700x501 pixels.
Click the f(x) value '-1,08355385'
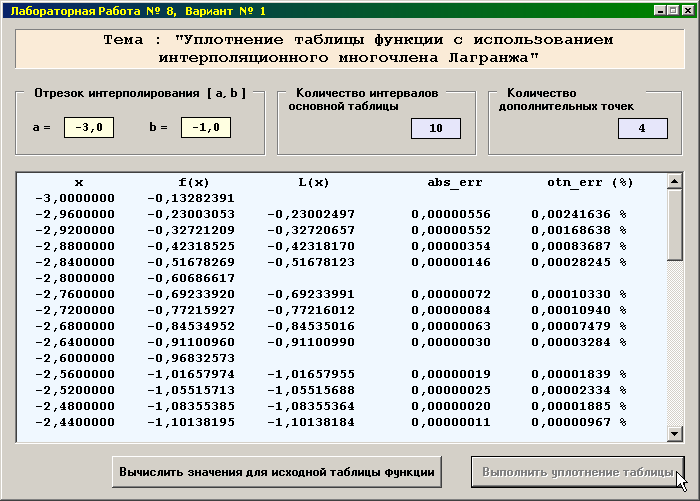pyautogui.click(x=191, y=406)
